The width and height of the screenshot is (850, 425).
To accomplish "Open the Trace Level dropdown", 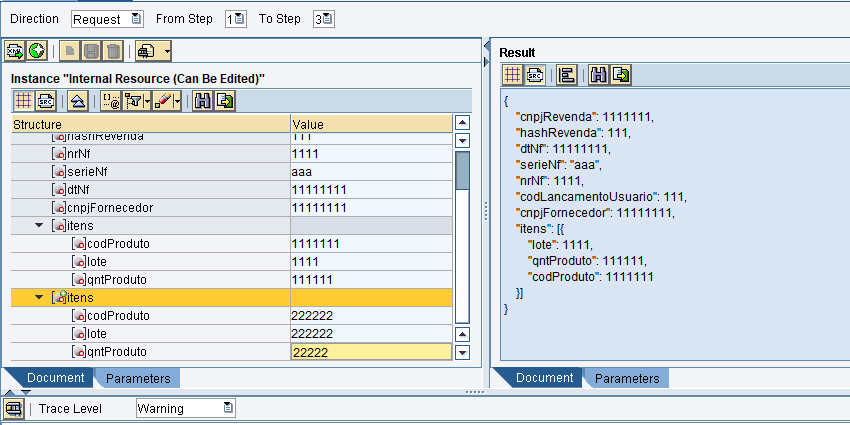I will point(229,408).
